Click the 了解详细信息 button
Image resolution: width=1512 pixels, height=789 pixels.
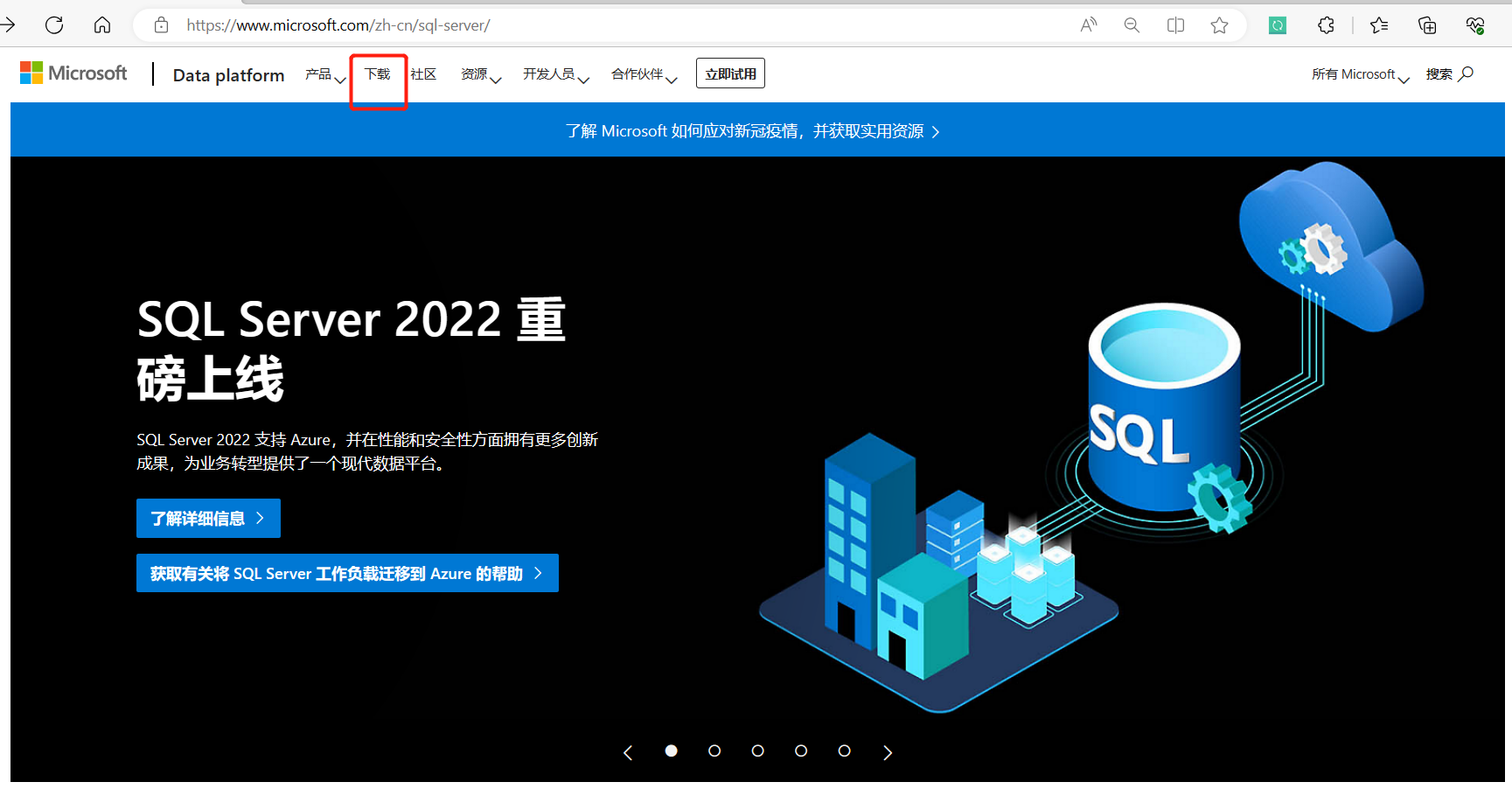pos(208,518)
